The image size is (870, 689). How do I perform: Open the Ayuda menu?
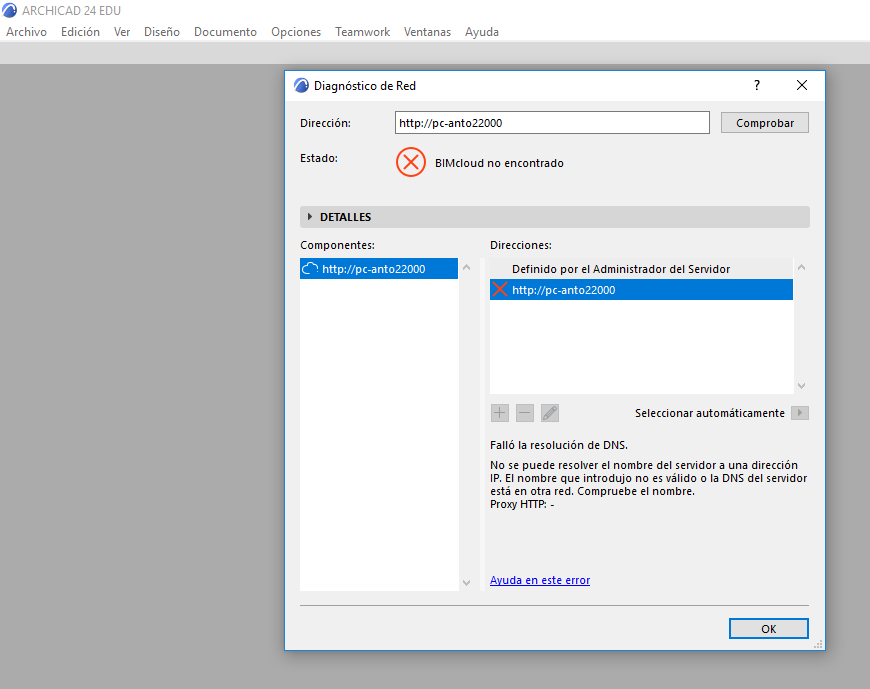click(482, 32)
